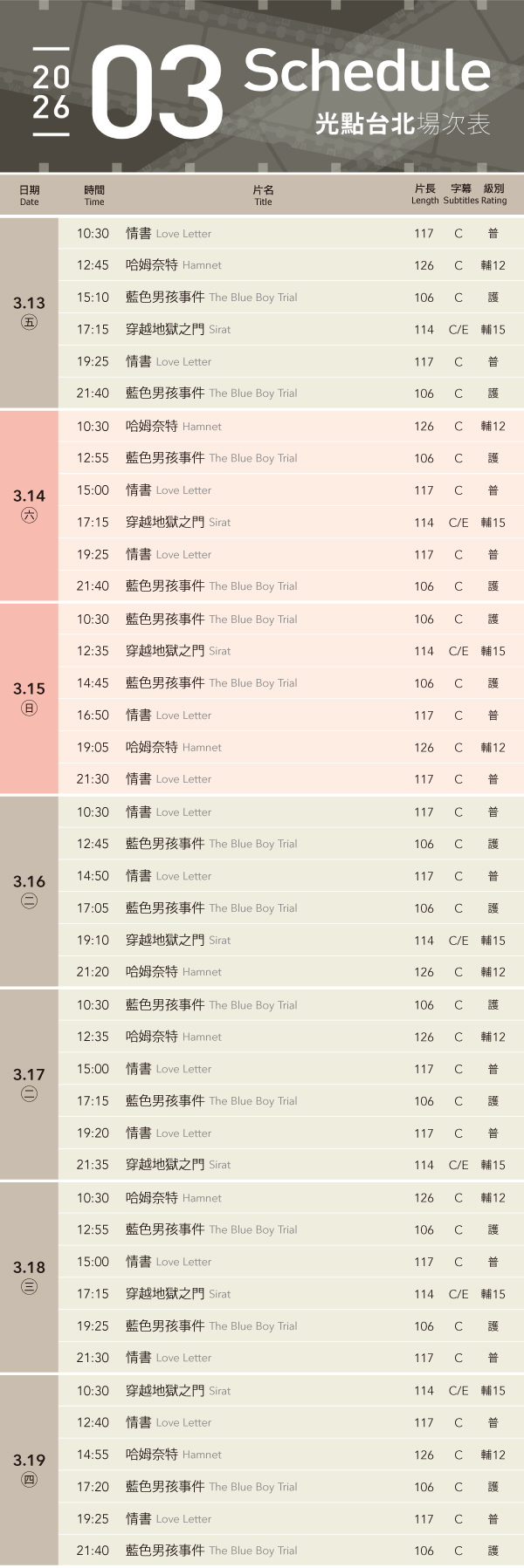524x1568 pixels.
Task: Select the 3.14 10:30 Hamnet showing
Action: pyautogui.click(x=174, y=427)
